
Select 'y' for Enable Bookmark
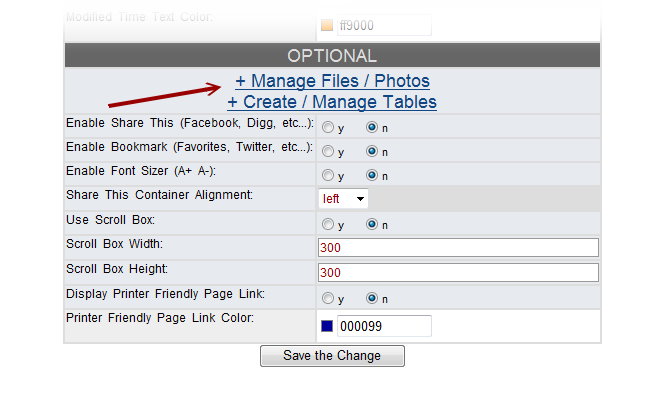[328, 151]
